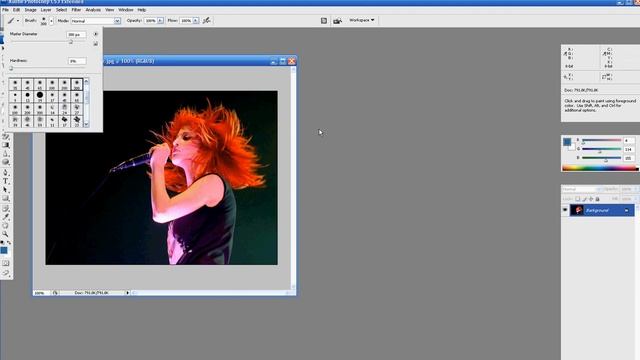This screenshot has width=640, height=360.
Task: Open the File menu
Action: [x=5, y=10]
